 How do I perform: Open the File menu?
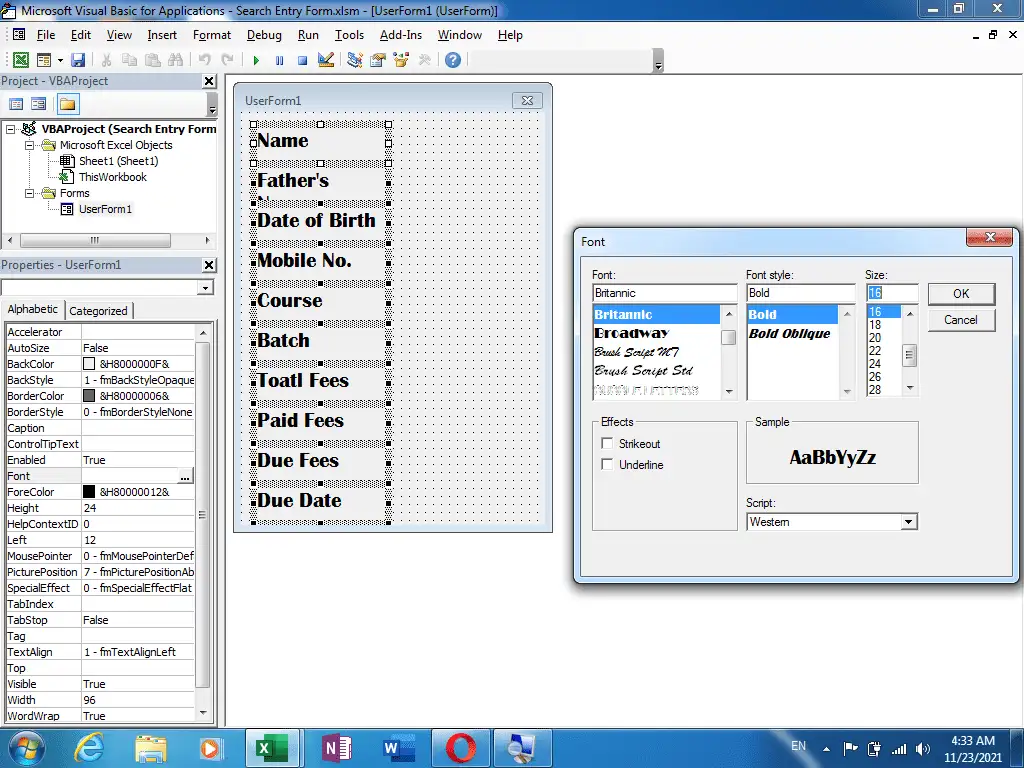click(x=46, y=35)
